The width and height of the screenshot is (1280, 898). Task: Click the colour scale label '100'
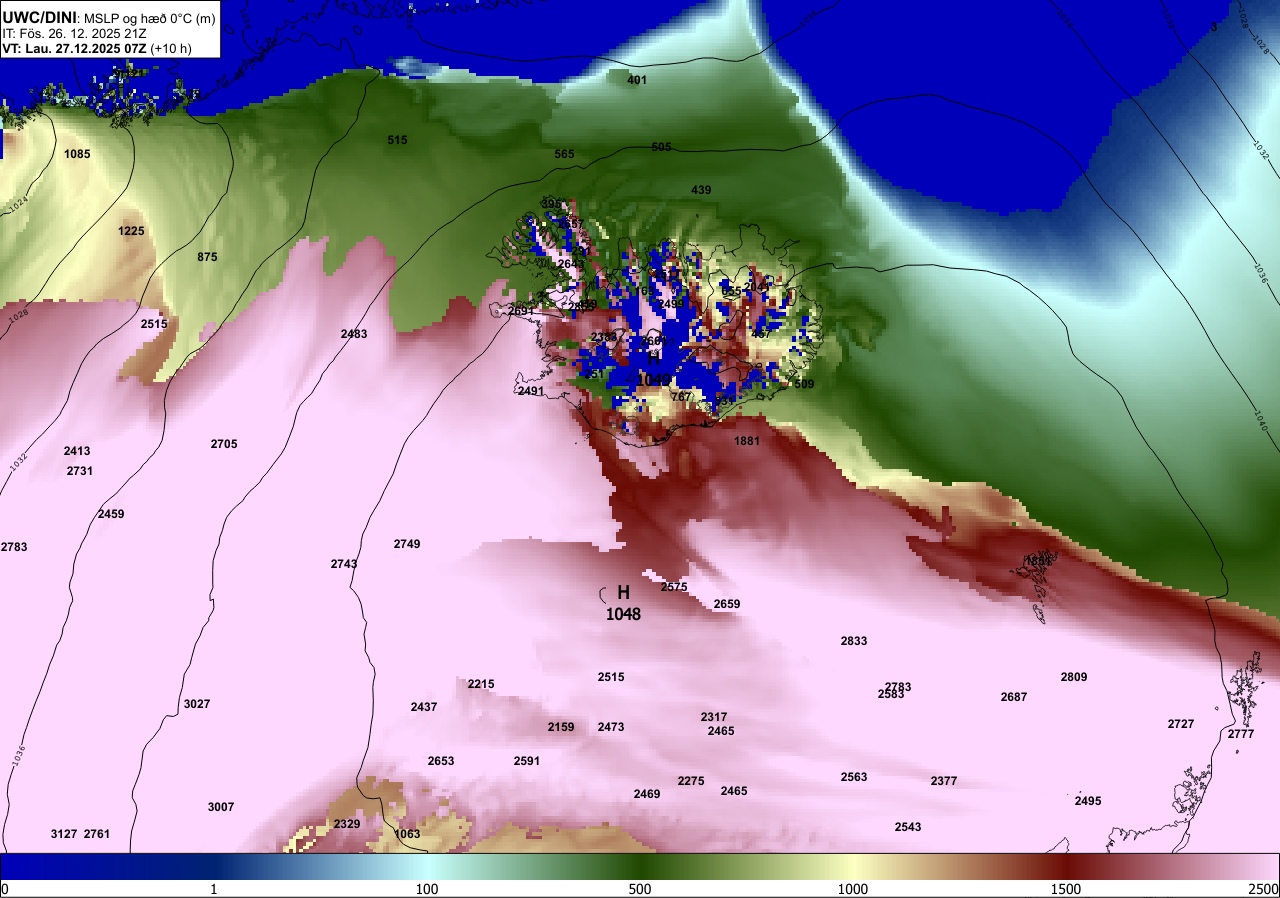coord(427,889)
